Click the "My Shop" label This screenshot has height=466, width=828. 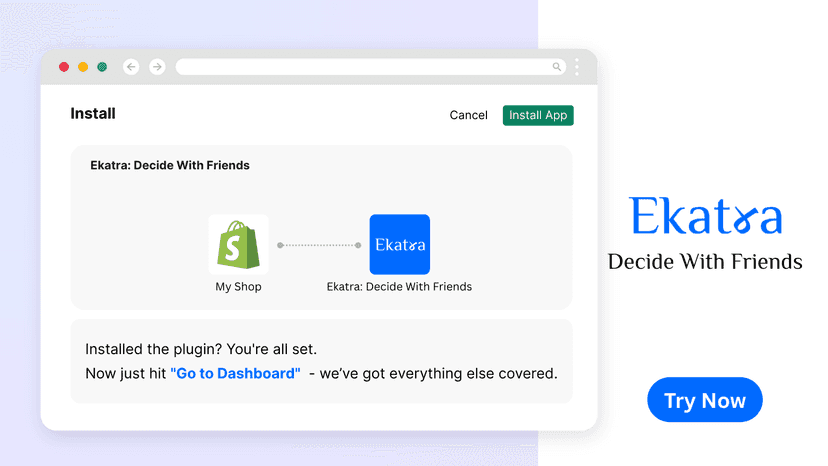[x=238, y=287]
